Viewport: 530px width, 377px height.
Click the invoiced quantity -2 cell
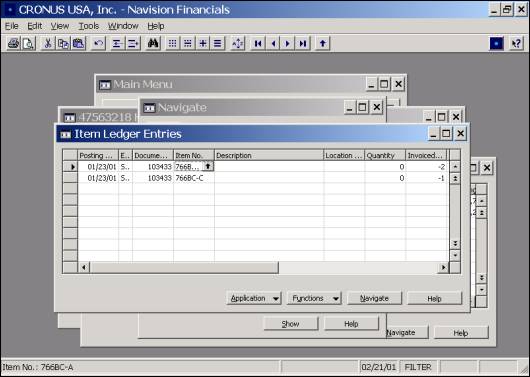(426, 166)
